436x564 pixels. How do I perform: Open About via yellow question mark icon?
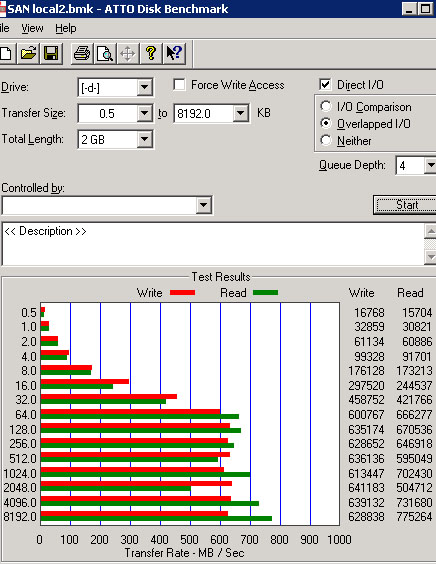click(151, 54)
